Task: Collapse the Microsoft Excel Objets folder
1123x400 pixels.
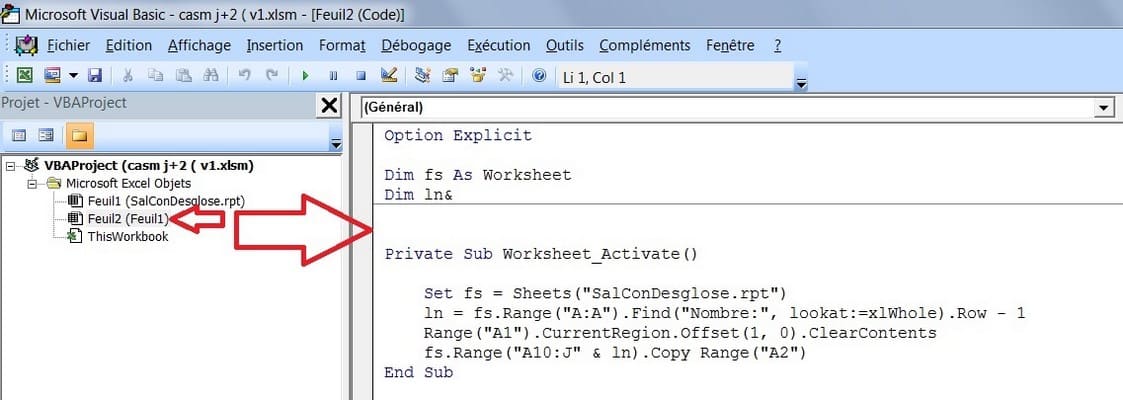Action: pyautogui.click(x=32, y=184)
